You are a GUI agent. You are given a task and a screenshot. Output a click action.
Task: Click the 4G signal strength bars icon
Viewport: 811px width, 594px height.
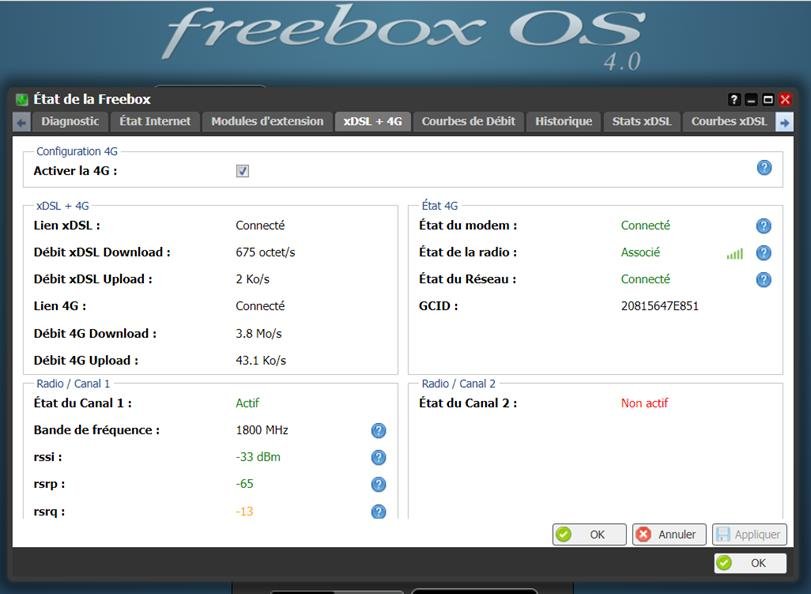(734, 254)
